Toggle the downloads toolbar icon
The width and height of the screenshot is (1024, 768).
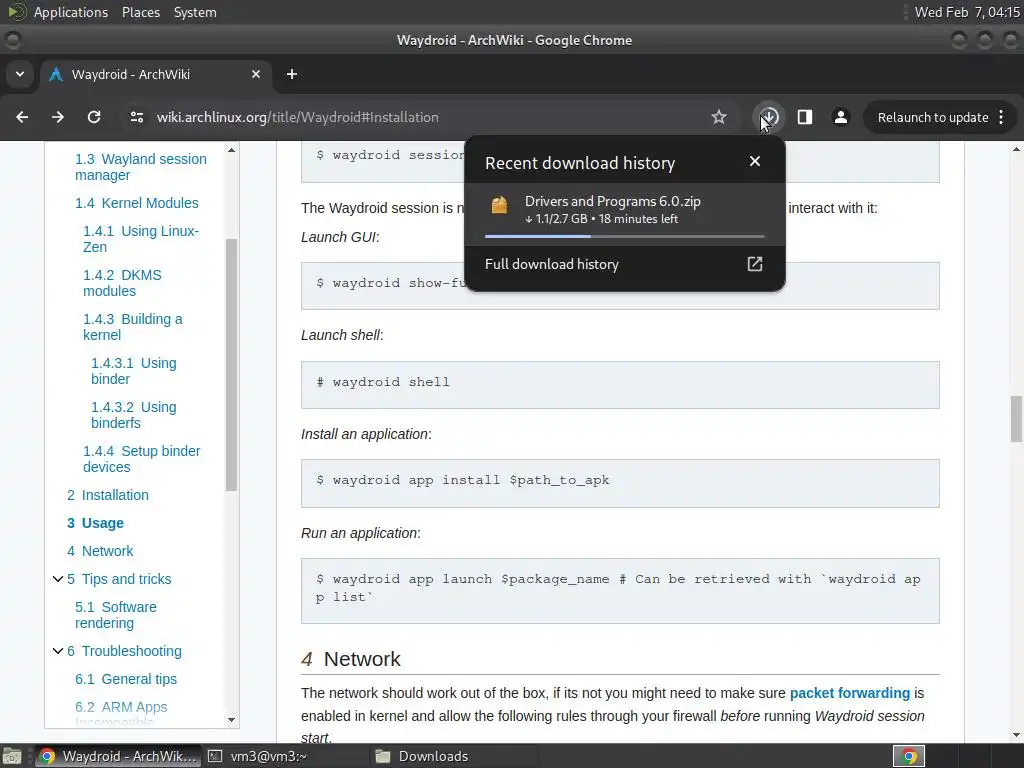pyautogui.click(x=769, y=117)
